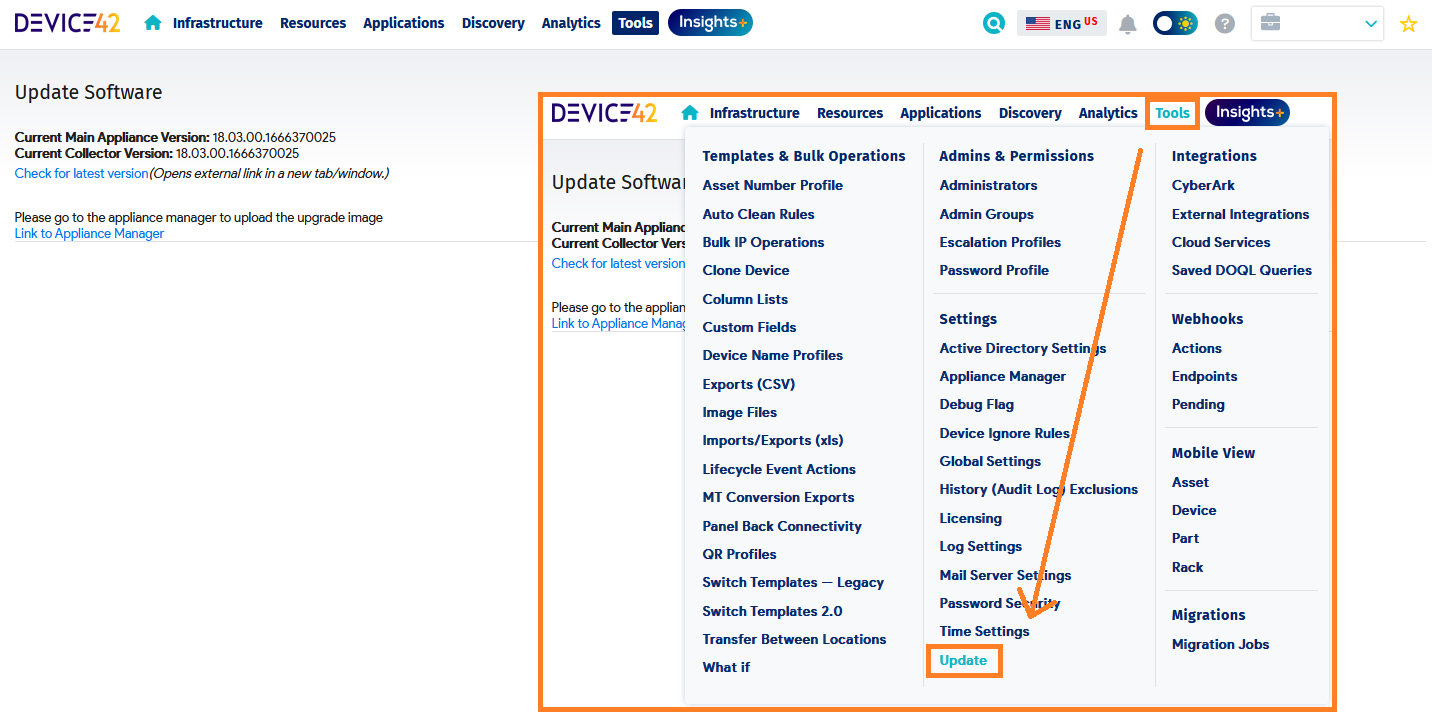This screenshot has height=726, width=1432.
Task: Open the dark-highlighted Tools menu in main top bar
Action: click(635, 23)
